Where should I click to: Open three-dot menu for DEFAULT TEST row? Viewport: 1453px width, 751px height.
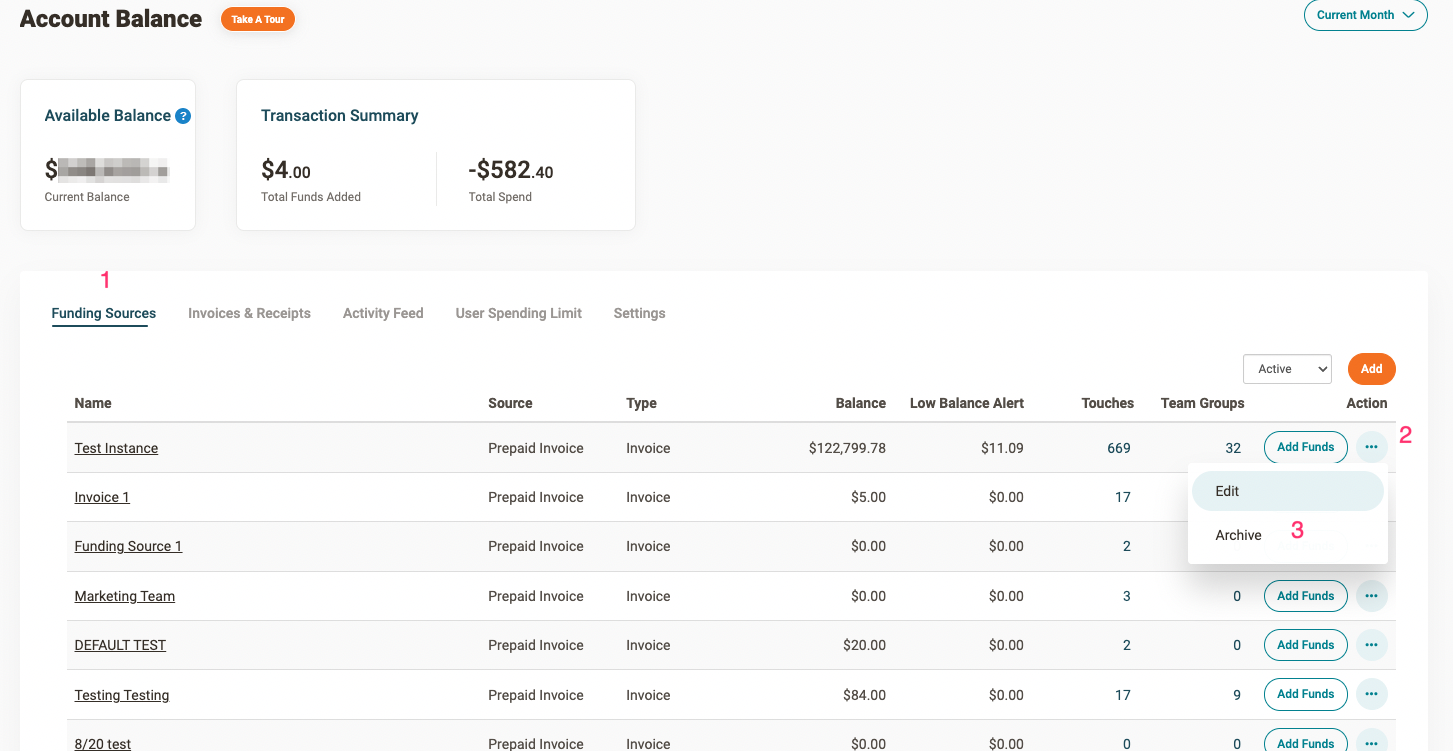(1371, 645)
